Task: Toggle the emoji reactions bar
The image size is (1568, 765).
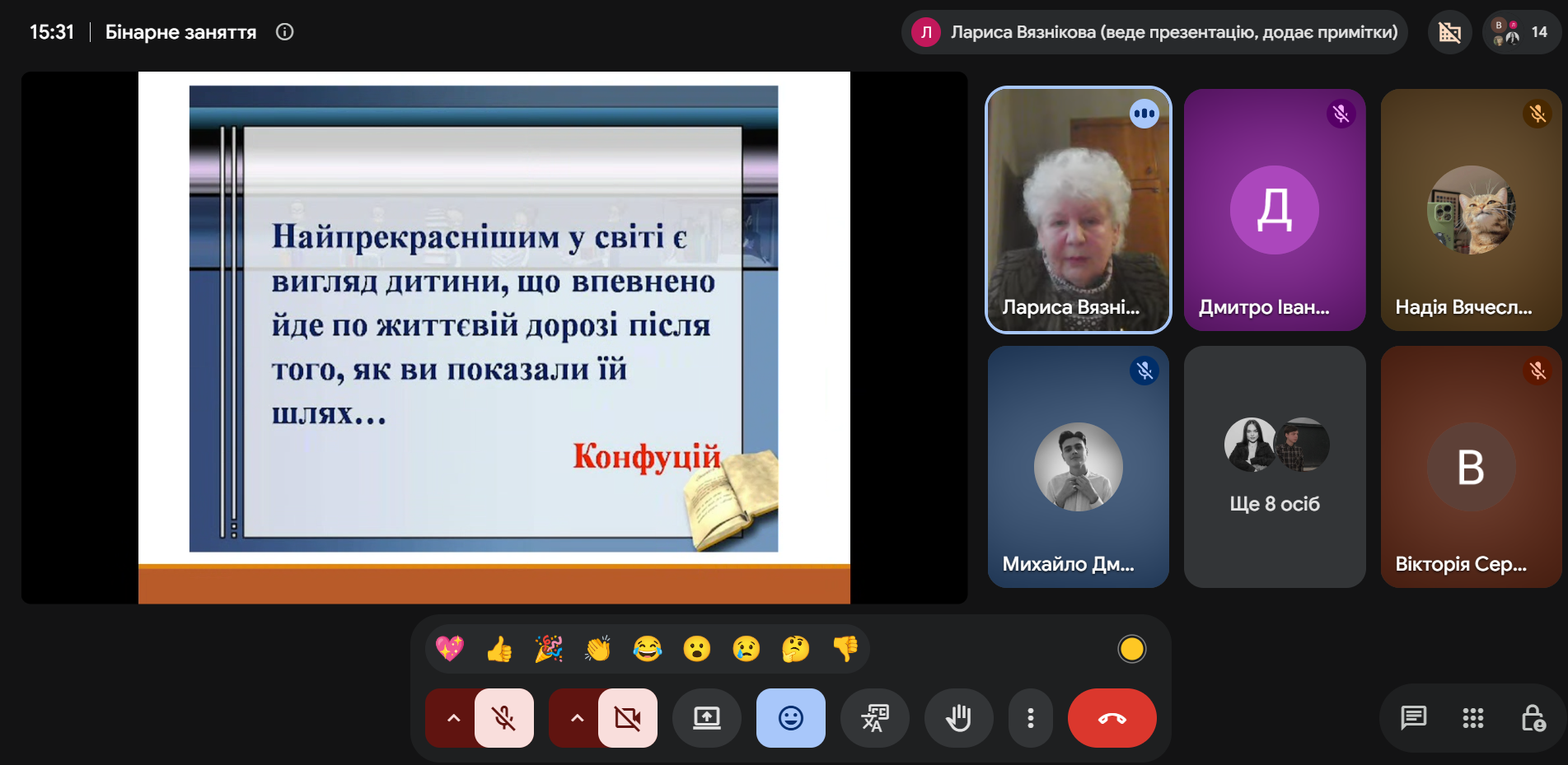Action: pos(791,718)
